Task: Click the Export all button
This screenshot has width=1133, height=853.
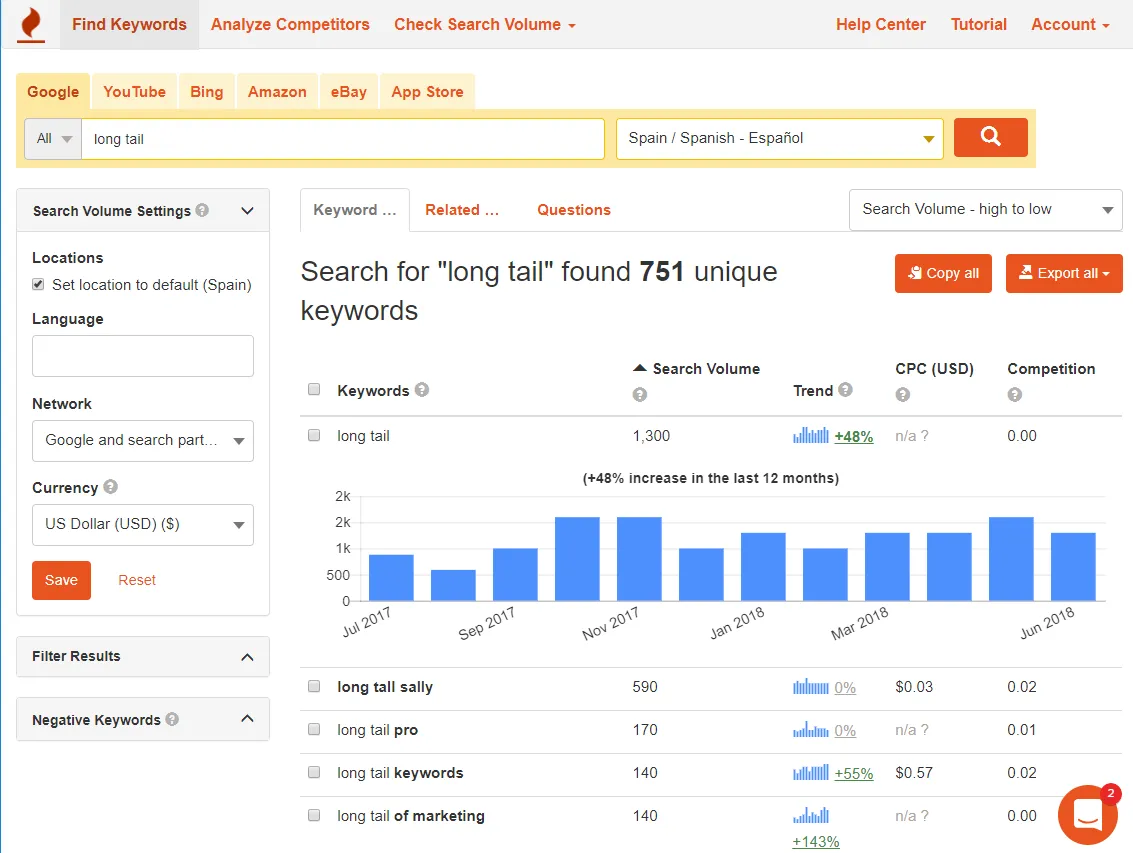Action: (1064, 273)
